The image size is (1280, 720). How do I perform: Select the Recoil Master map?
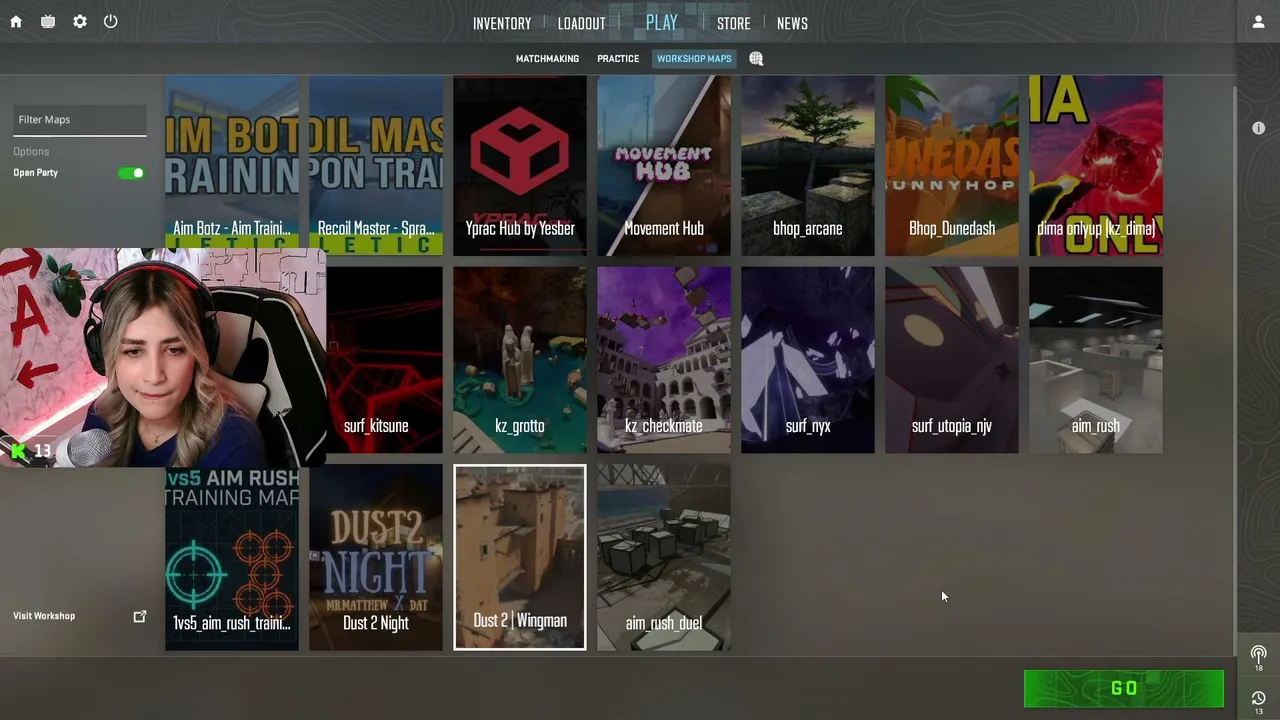(x=376, y=166)
